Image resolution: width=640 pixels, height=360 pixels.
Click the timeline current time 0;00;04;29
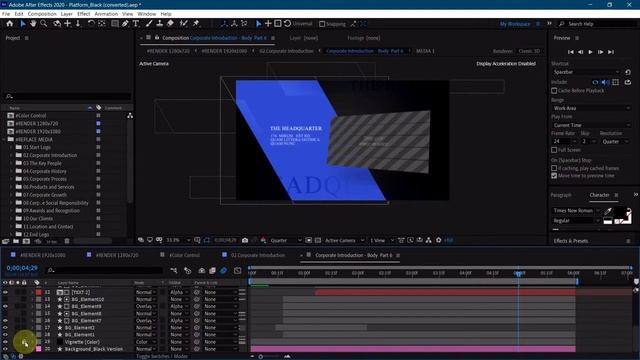click(x=22, y=268)
